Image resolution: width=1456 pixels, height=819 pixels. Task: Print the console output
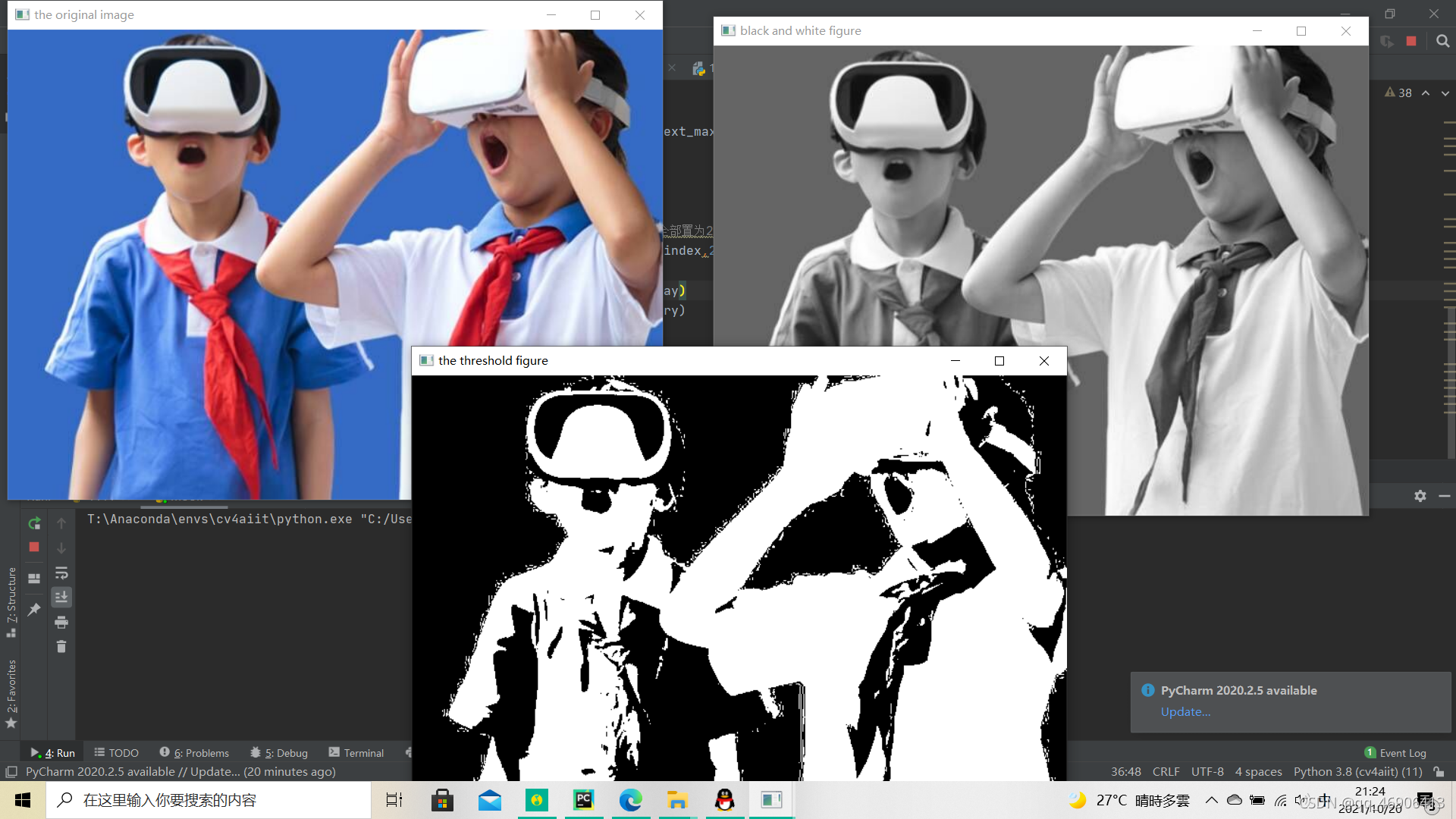61,623
